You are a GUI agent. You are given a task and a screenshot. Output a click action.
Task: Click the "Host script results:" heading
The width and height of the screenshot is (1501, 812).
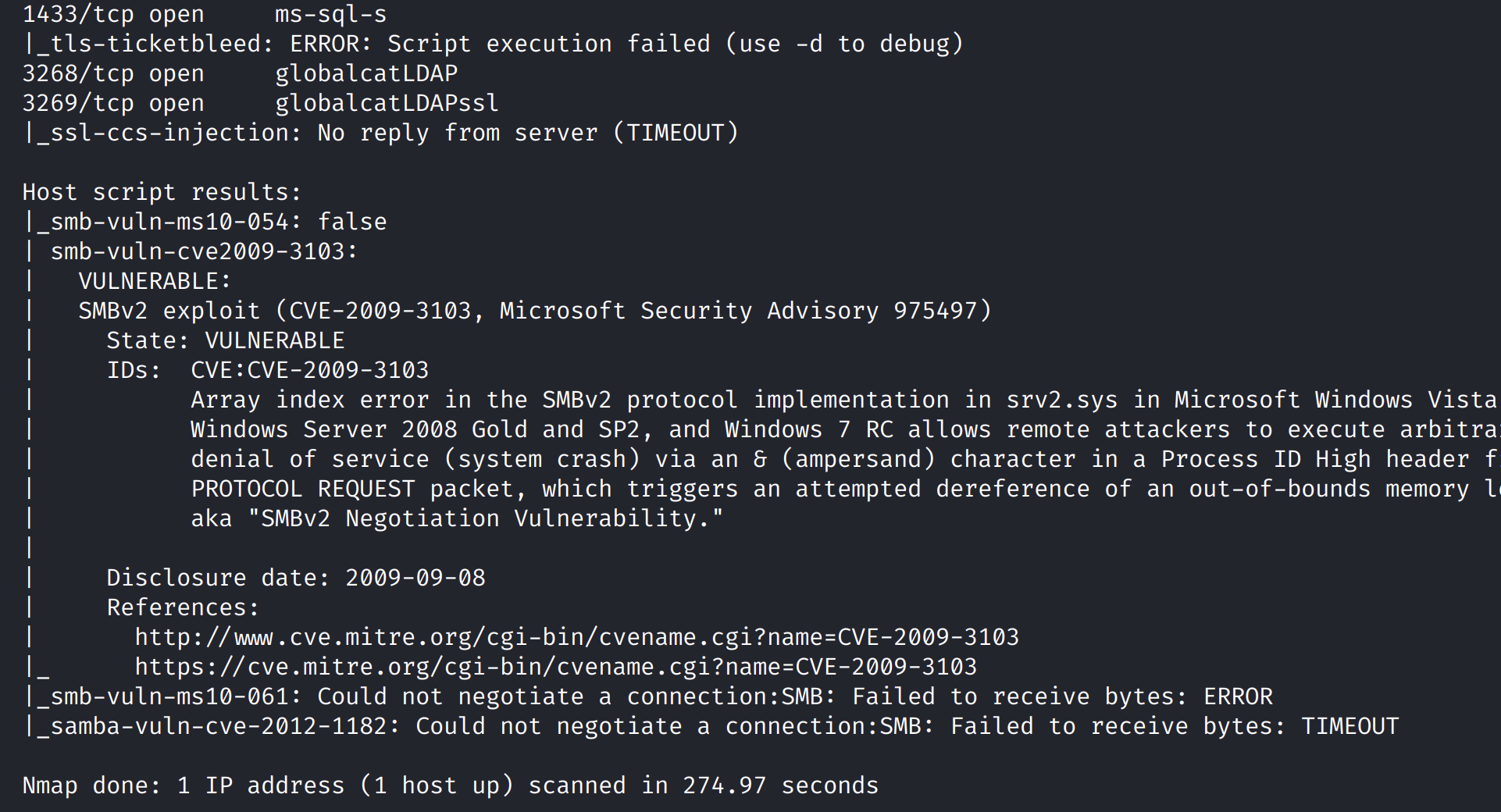(162, 192)
